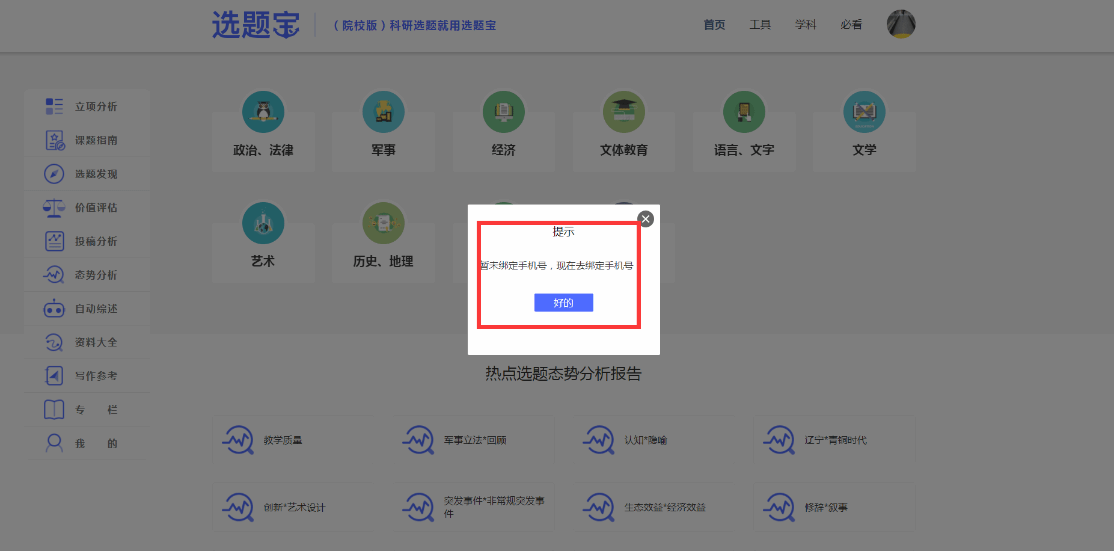Close the 提示 popup with the X icon
This screenshot has width=1114, height=551.
pyautogui.click(x=645, y=219)
